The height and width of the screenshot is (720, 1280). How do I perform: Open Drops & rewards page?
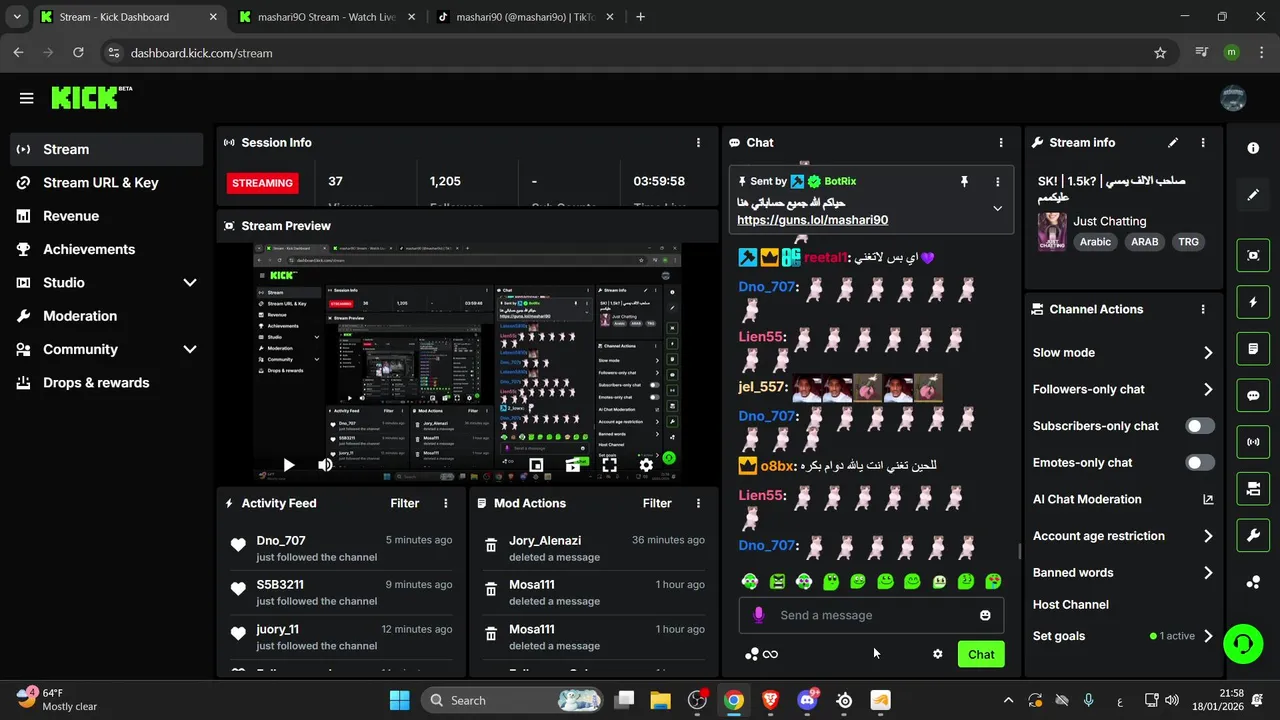tap(107, 383)
